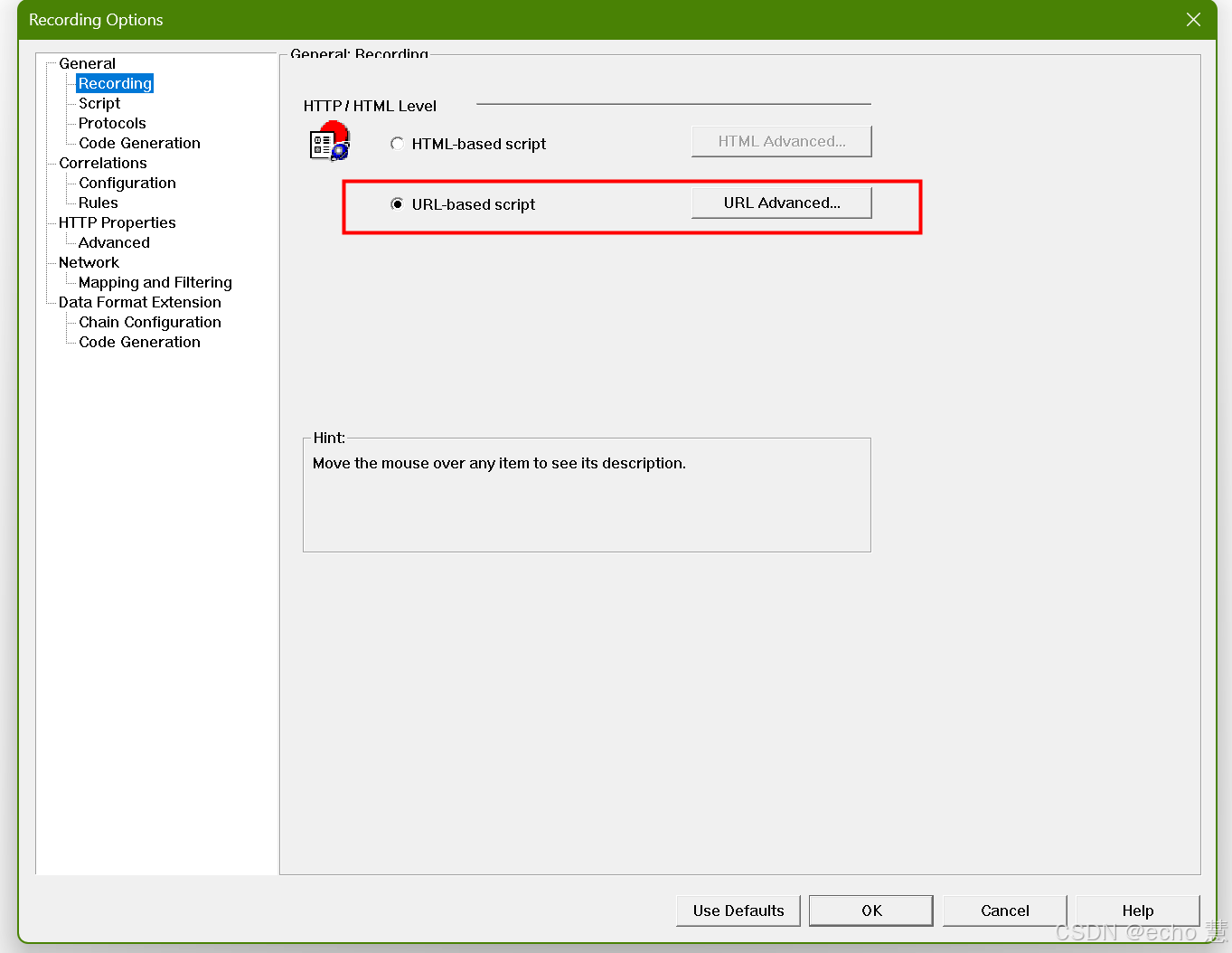Open Chain Configuration options

(x=150, y=322)
